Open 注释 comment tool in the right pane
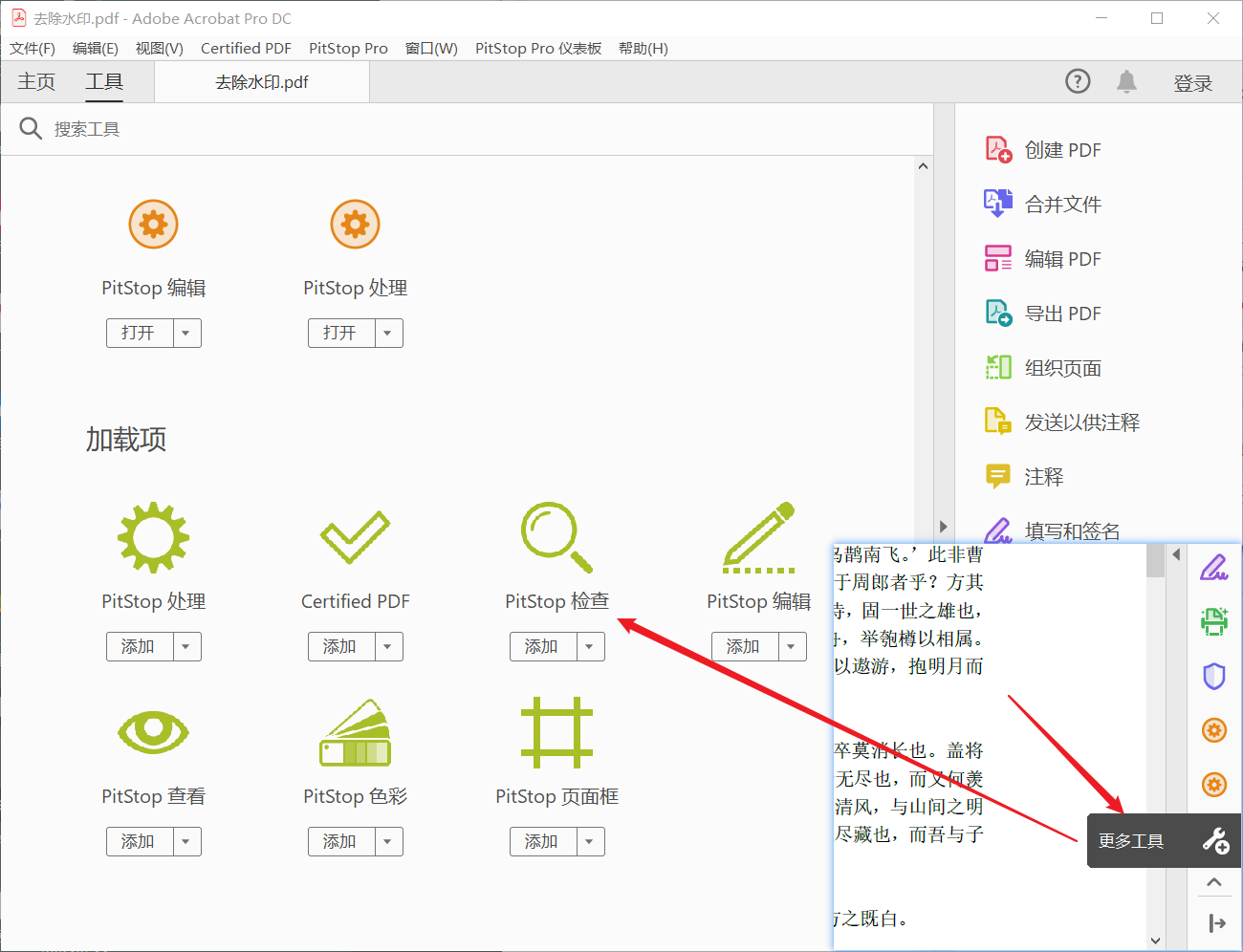The image size is (1243, 952). [1024, 477]
